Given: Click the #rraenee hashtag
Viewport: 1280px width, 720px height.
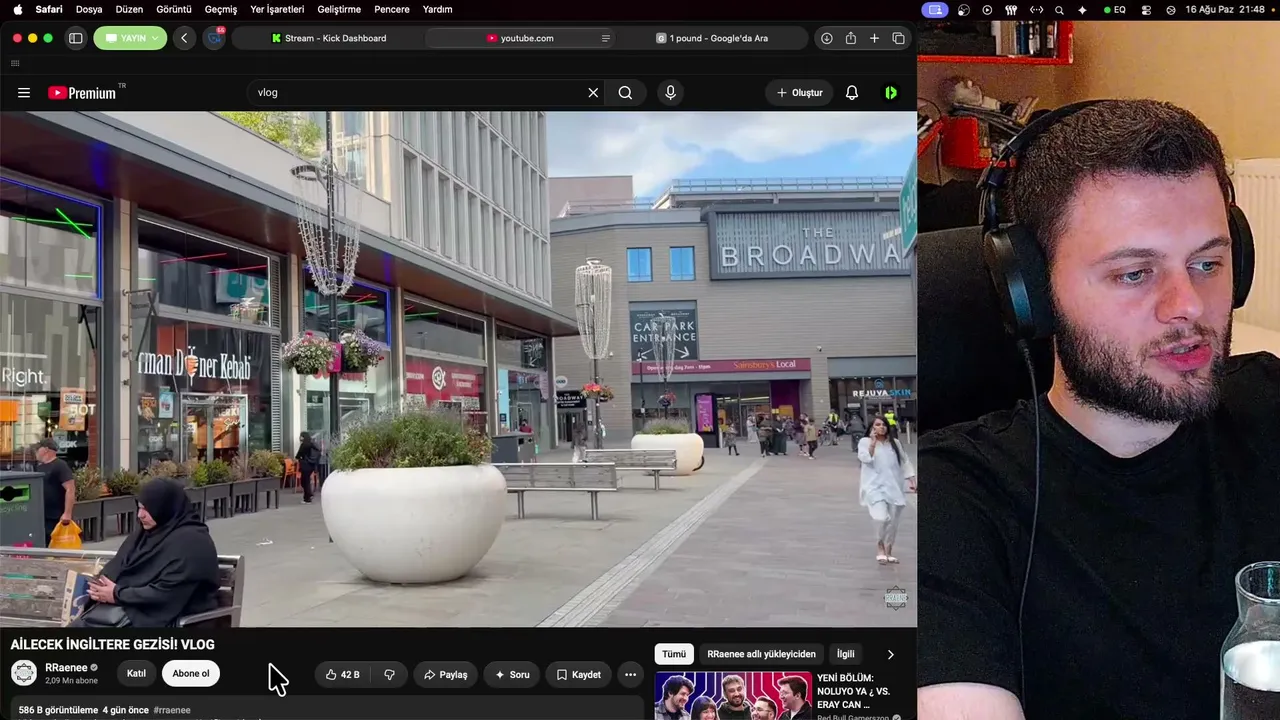Looking at the screenshot, I should [x=172, y=710].
